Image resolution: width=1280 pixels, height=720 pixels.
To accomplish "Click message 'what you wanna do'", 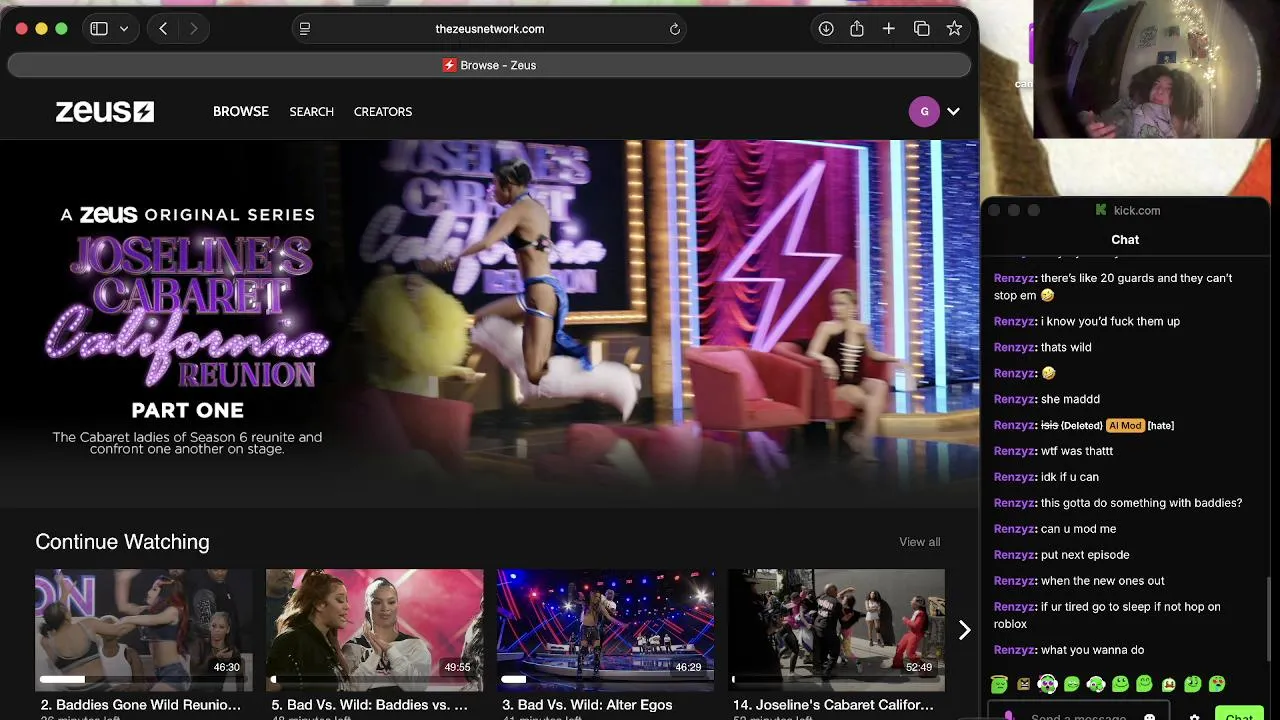I will [x=1092, y=650].
